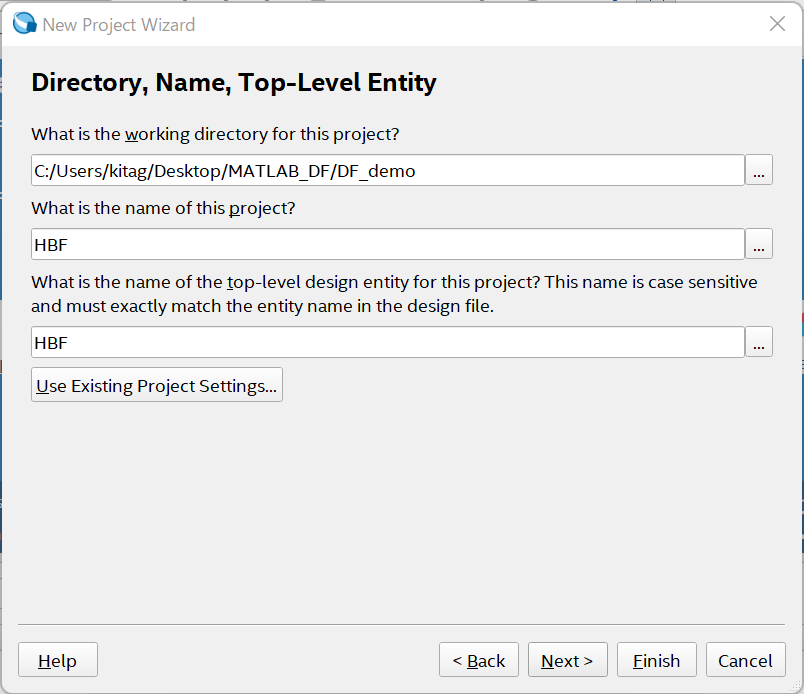804x694 pixels.
Task: Click the separator line above the wizard buttons
Action: (401, 625)
